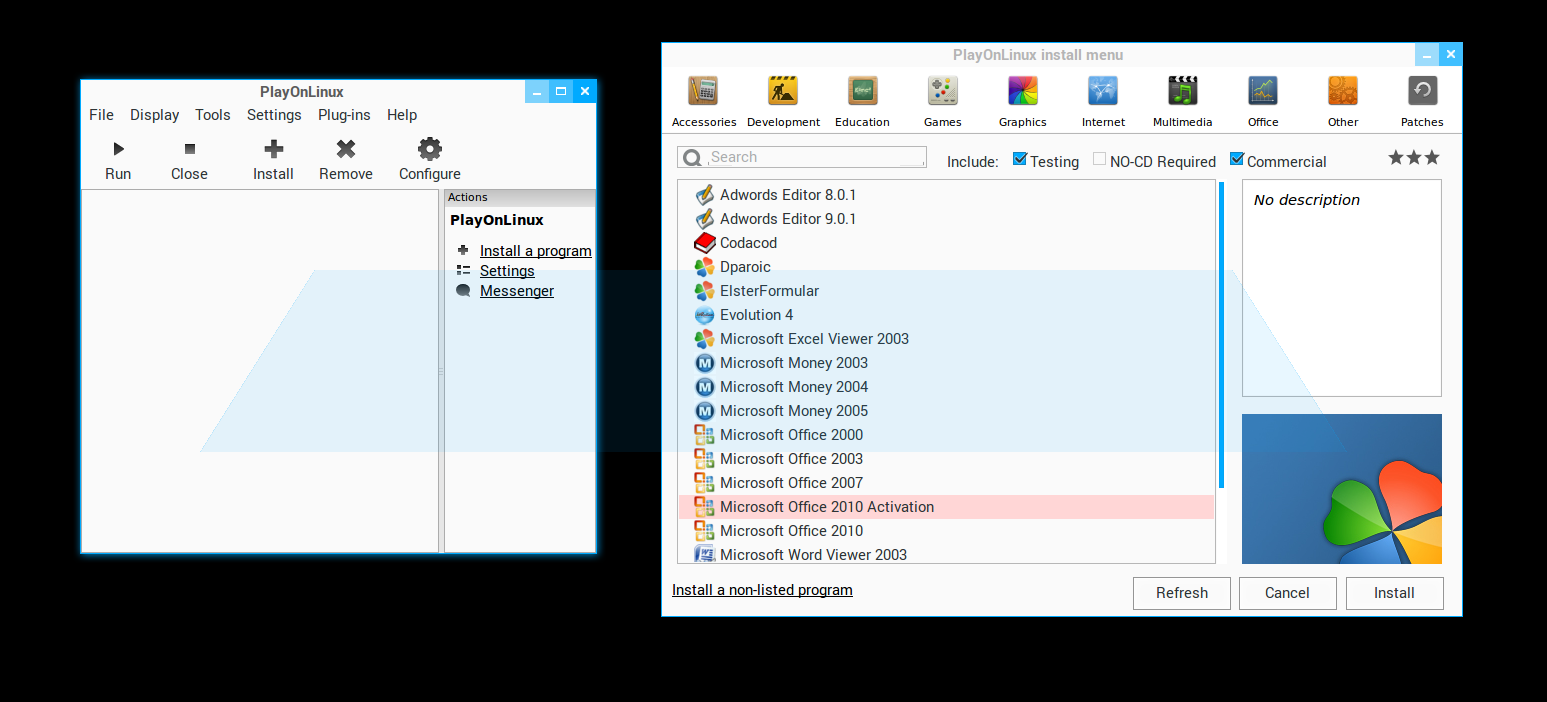Select the Development category icon
This screenshot has width=1547, height=702.
[x=783, y=92]
